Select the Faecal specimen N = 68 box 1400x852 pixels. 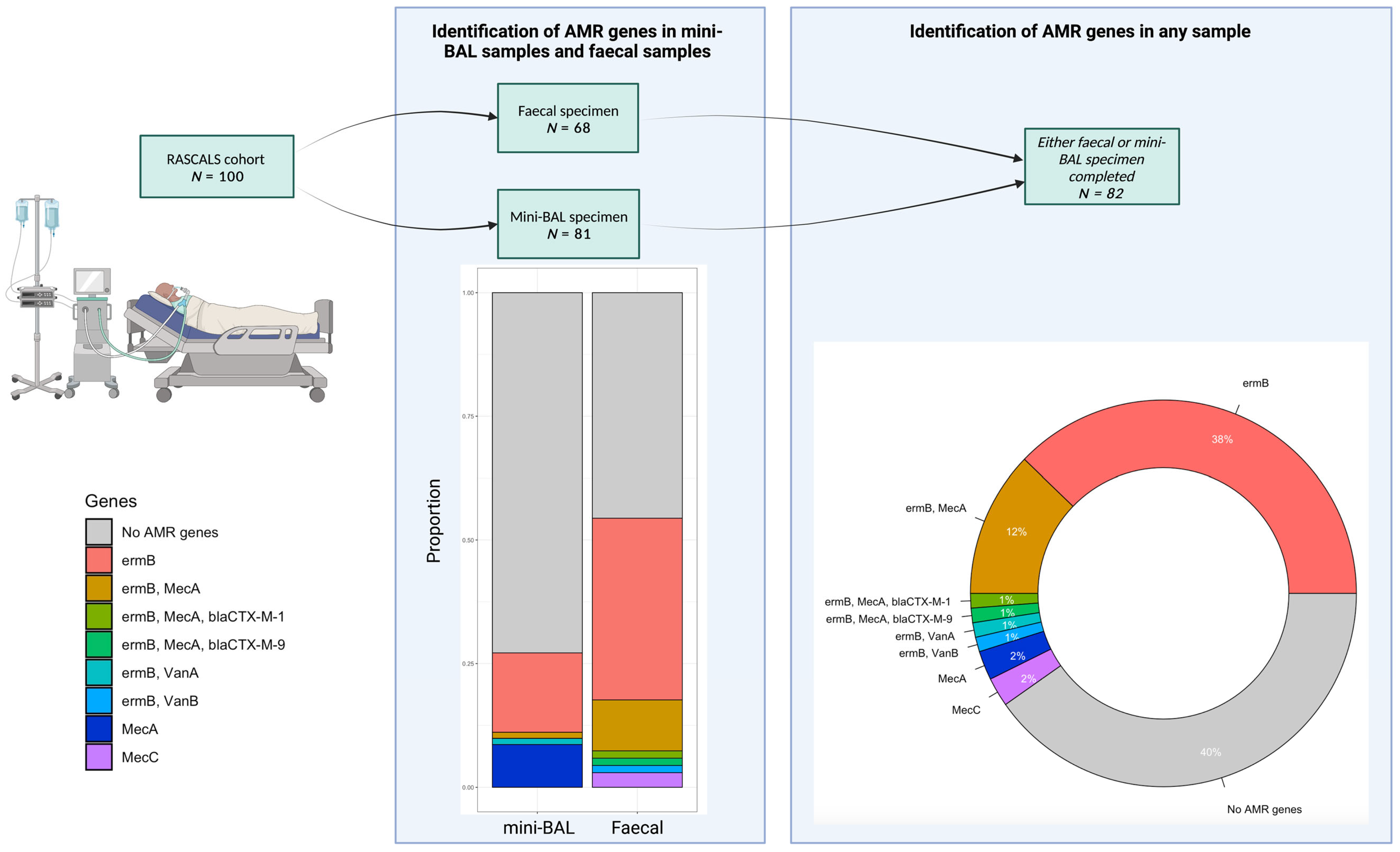tap(568, 118)
